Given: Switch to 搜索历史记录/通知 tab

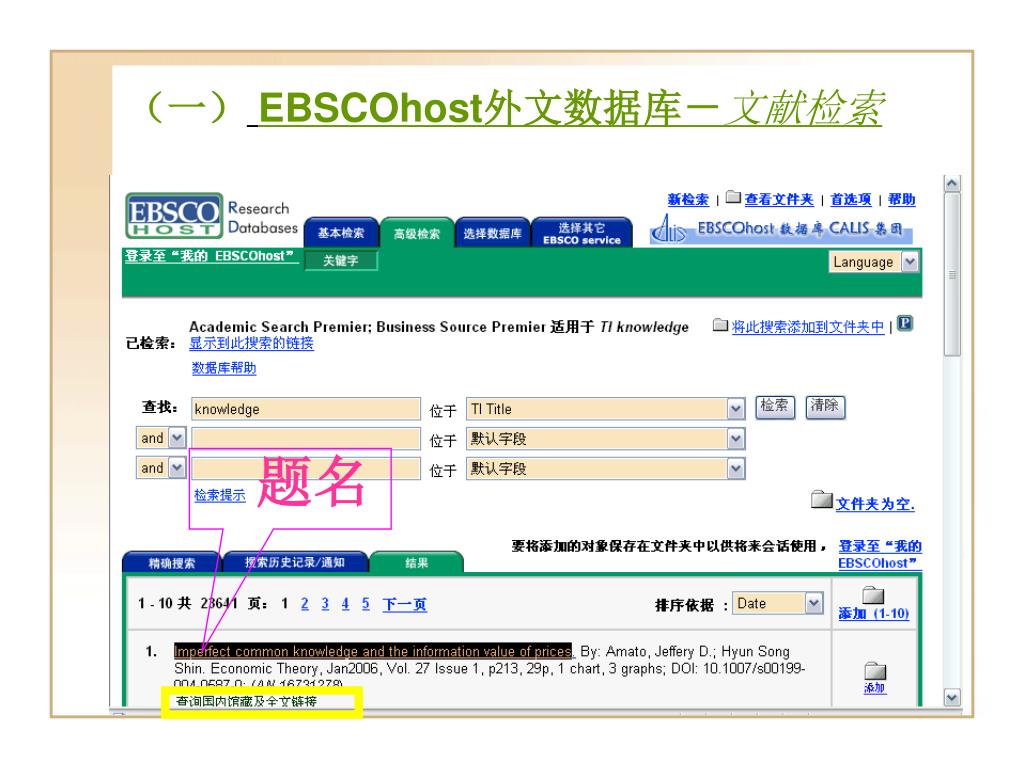Looking at the screenshot, I should 295,562.
